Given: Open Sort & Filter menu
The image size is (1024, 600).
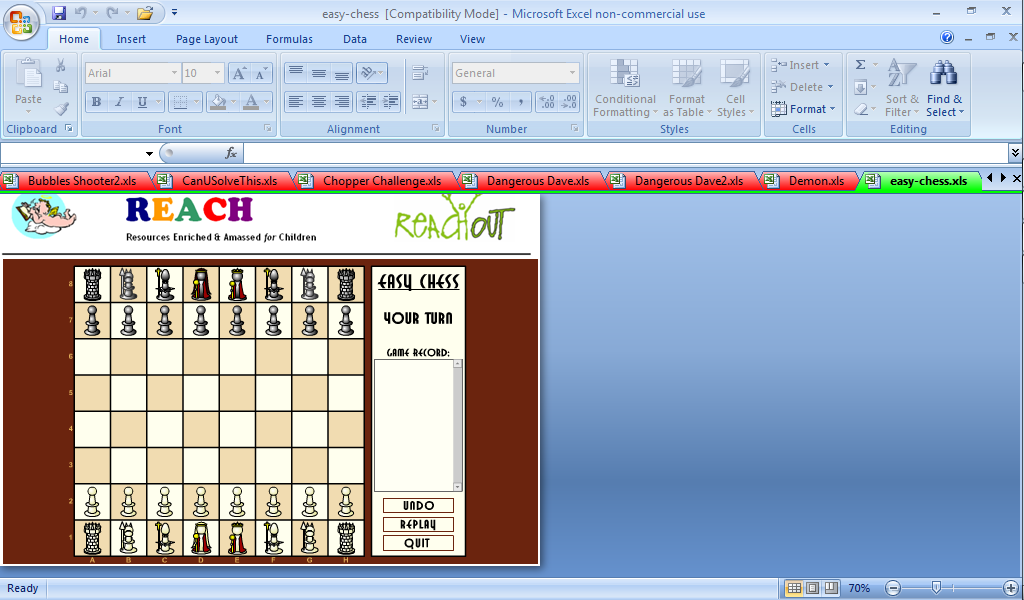Looking at the screenshot, I should [x=902, y=88].
